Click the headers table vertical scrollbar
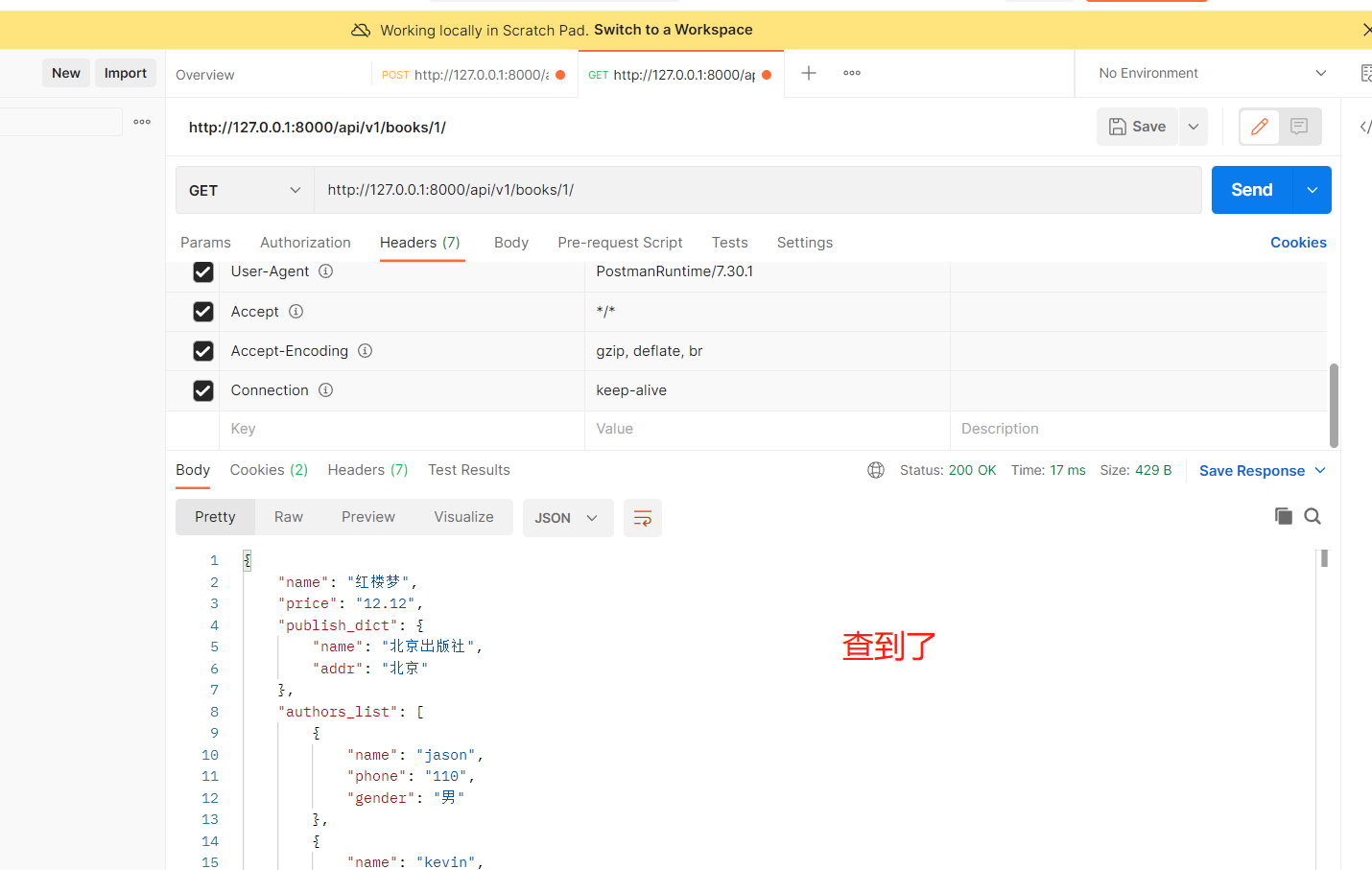Image resolution: width=1372 pixels, height=870 pixels. click(x=1334, y=405)
